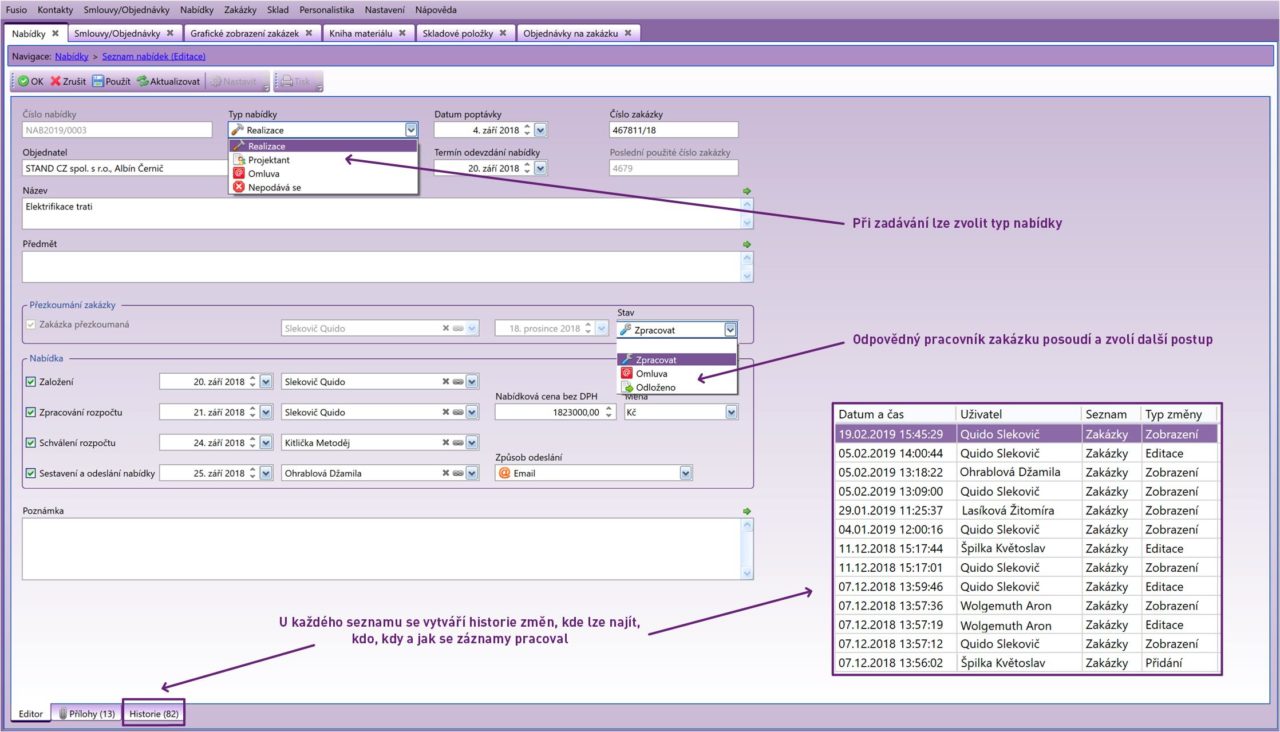Image resolution: width=1280 pixels, height=732 pixels.
Task: Open the Nápověda menu
Action: (x=436, y=9)
